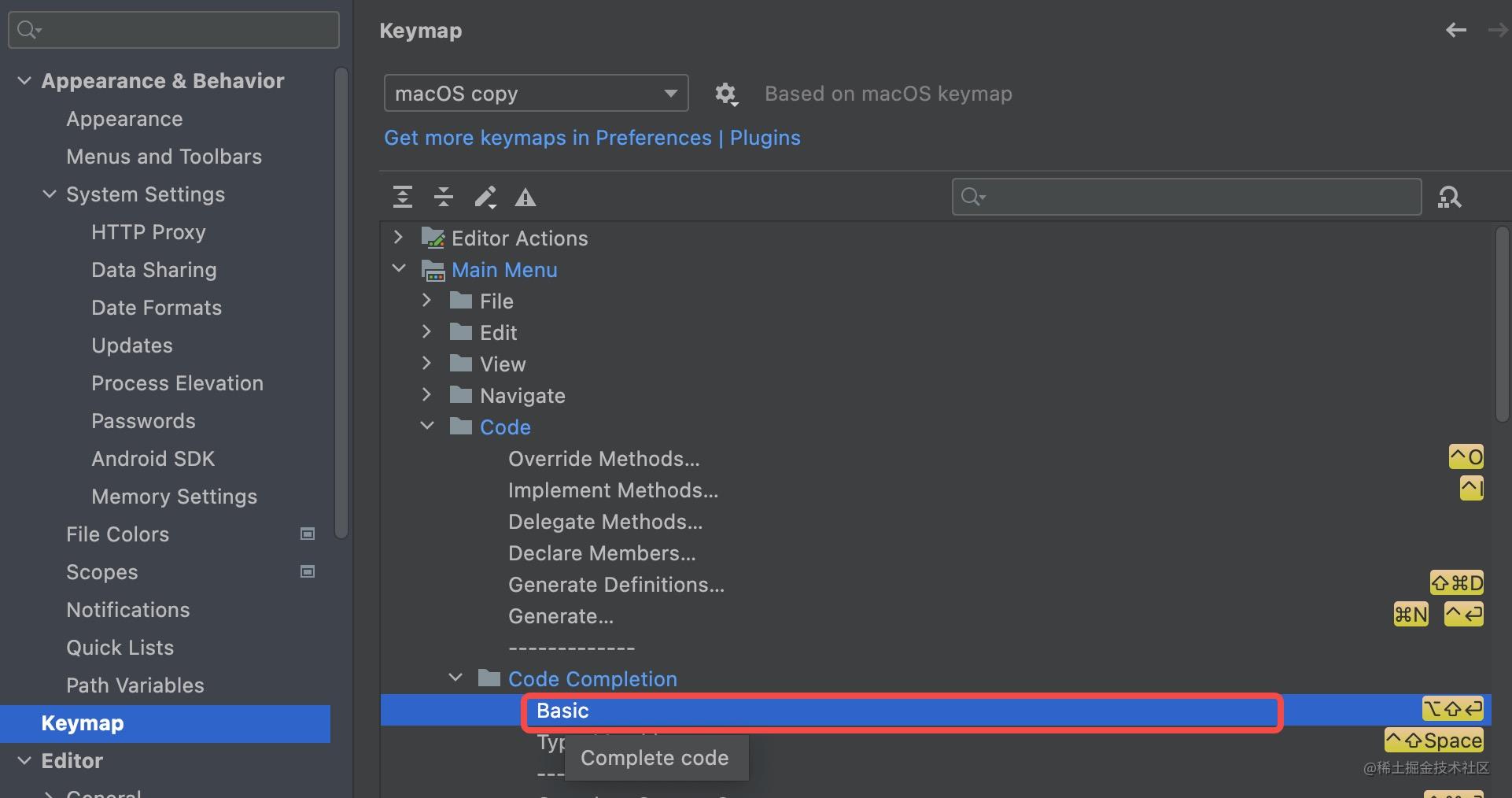1512x798 pixels.
Task: Focus the keymap actions search field
Action: click(x=1186, y=197)
